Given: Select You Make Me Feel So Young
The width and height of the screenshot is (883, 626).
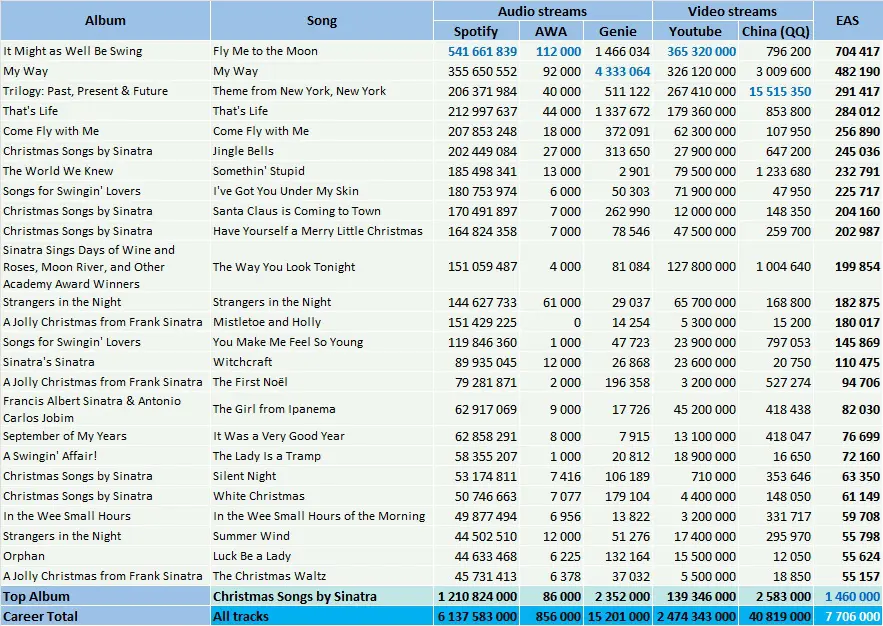Looking at the screenshot, I should [288, 342].
